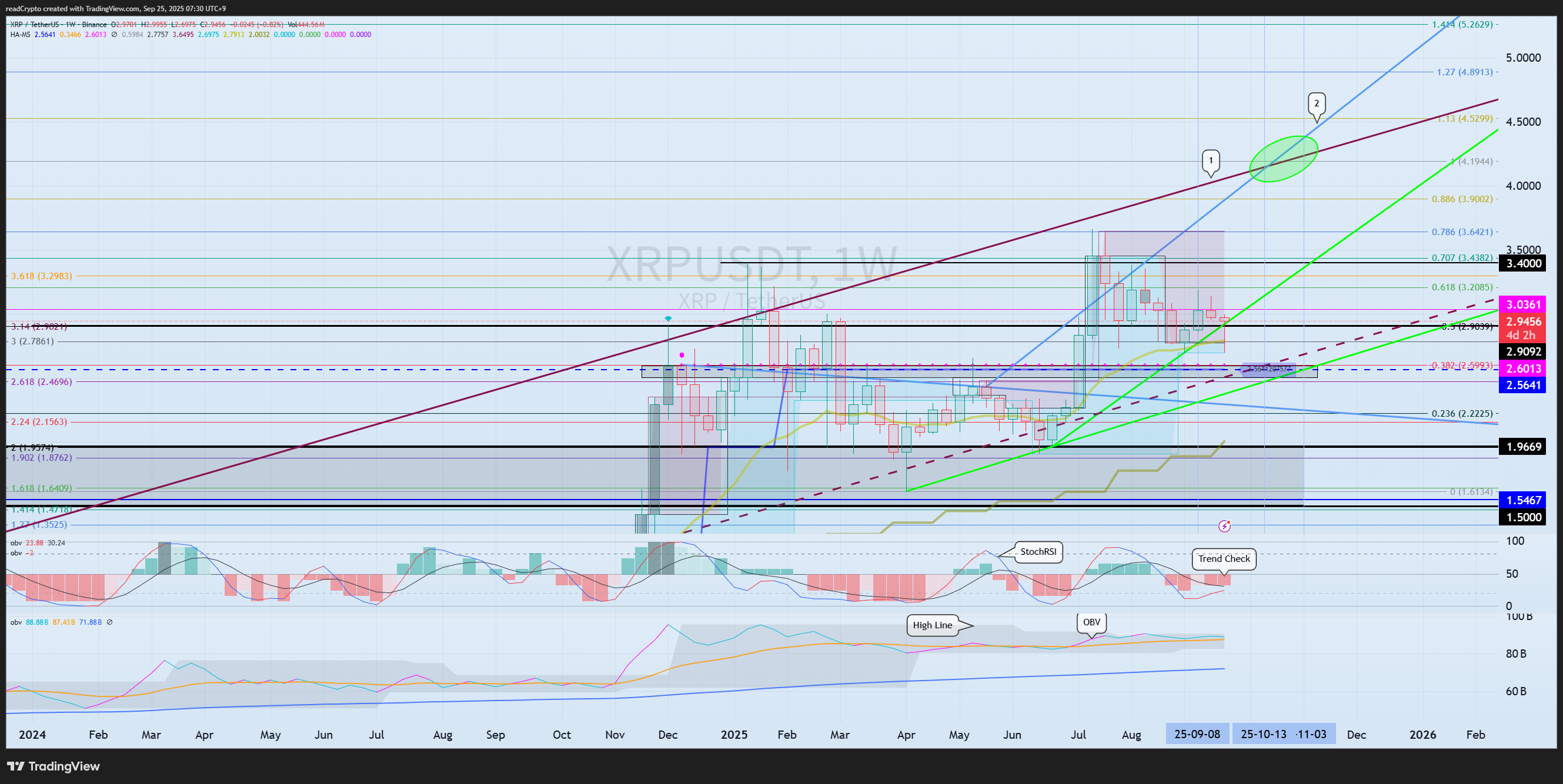
Task: Click the green 1.618 (1.6409) level label
Action: (x=41, y=488)
